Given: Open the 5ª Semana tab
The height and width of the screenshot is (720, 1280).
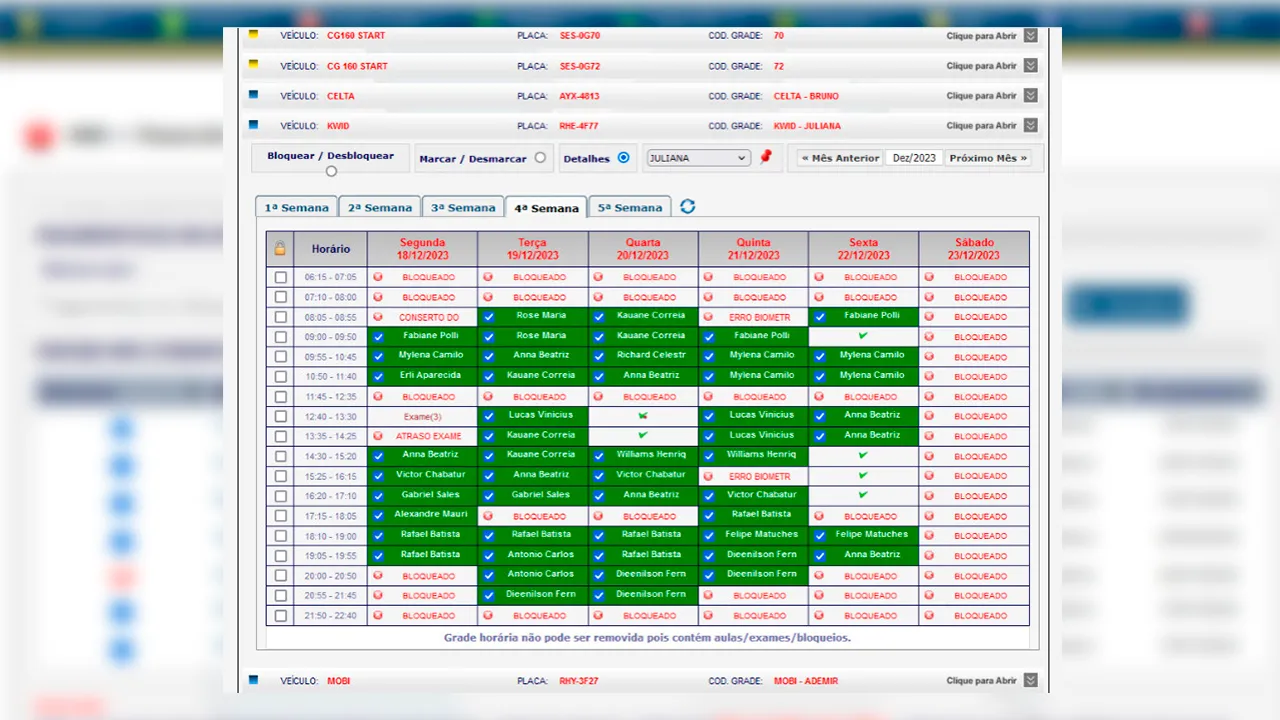Looking at the screenshot, I should (x=629, y=208).
